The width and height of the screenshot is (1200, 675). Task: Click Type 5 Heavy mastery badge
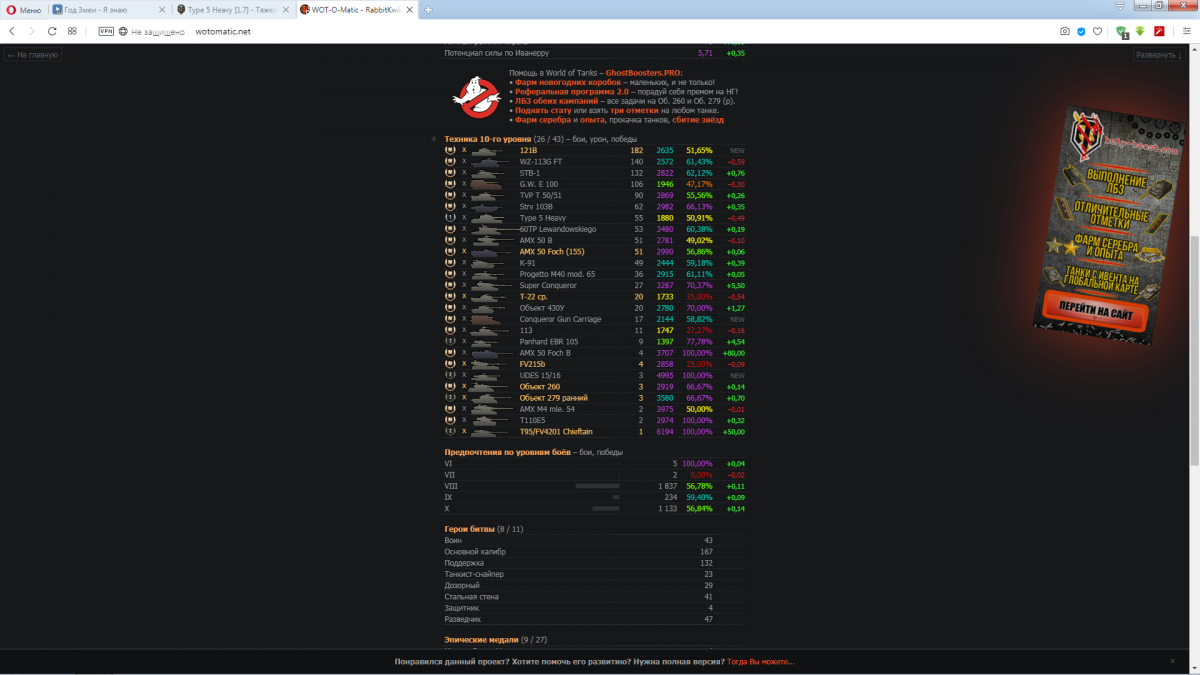450,218
